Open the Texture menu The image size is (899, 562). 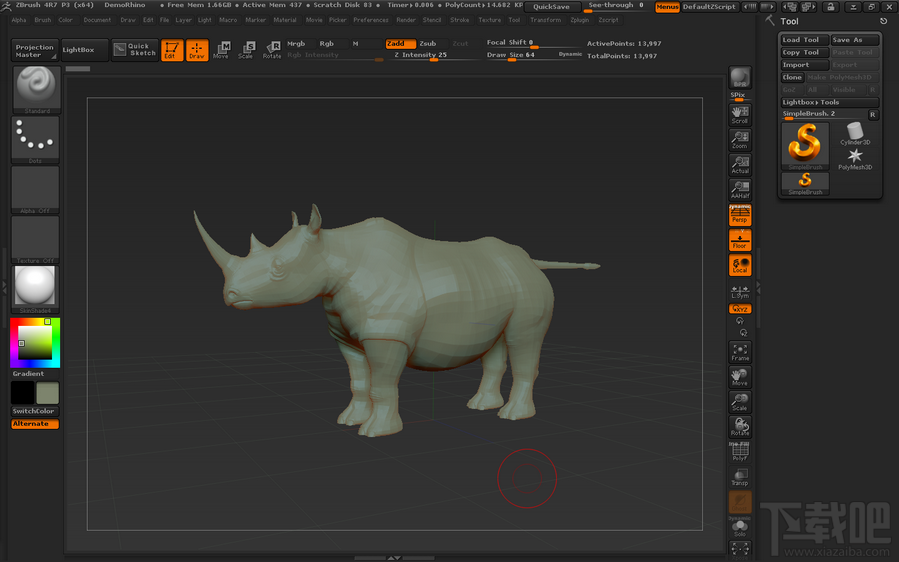(489, 20)
